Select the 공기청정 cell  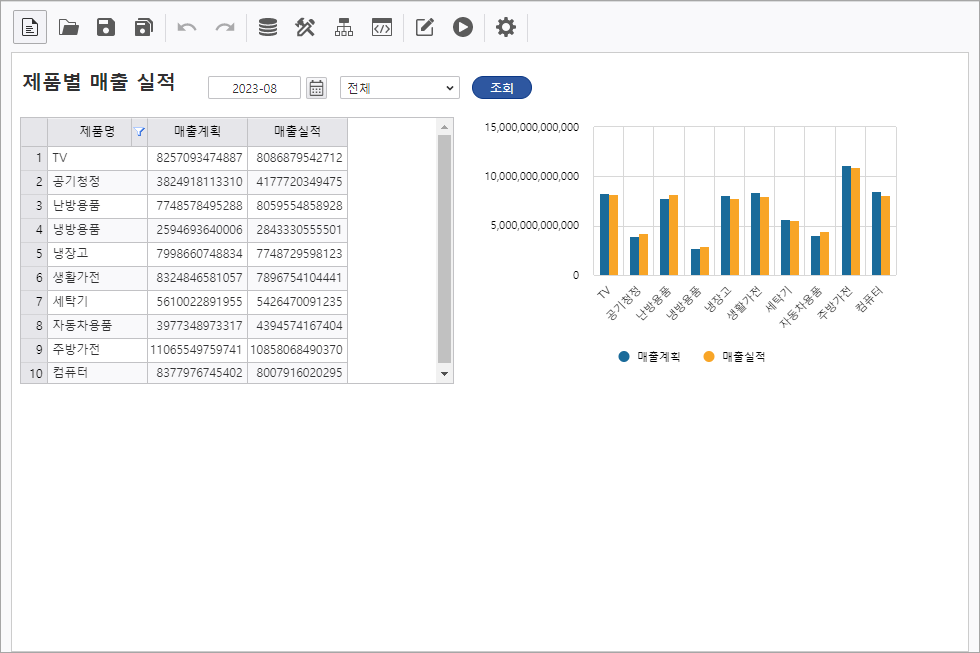click(98, 182)
